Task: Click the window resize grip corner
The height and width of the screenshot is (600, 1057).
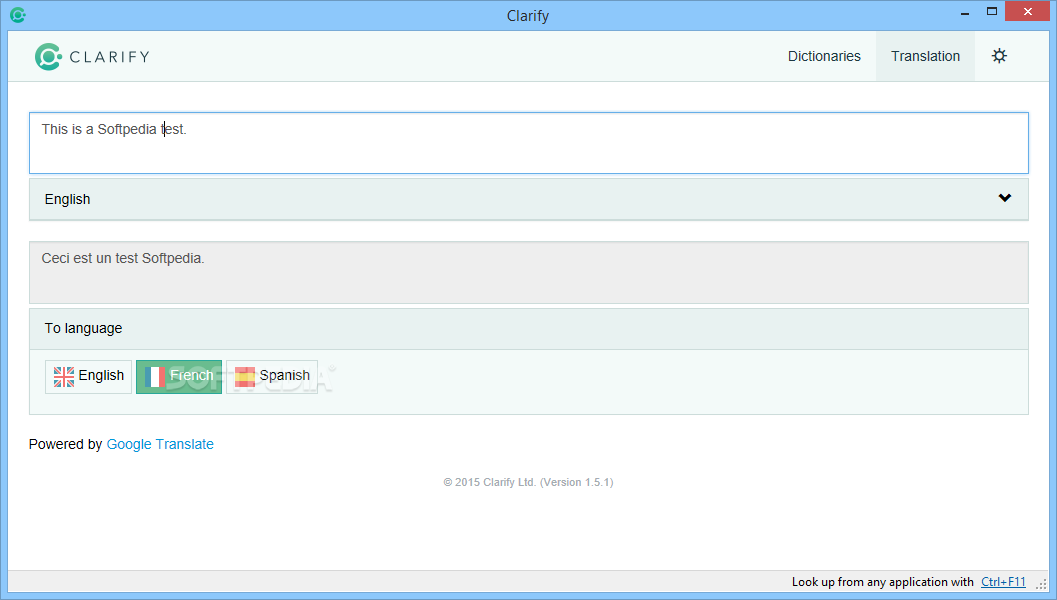Action: point(1041,584)
